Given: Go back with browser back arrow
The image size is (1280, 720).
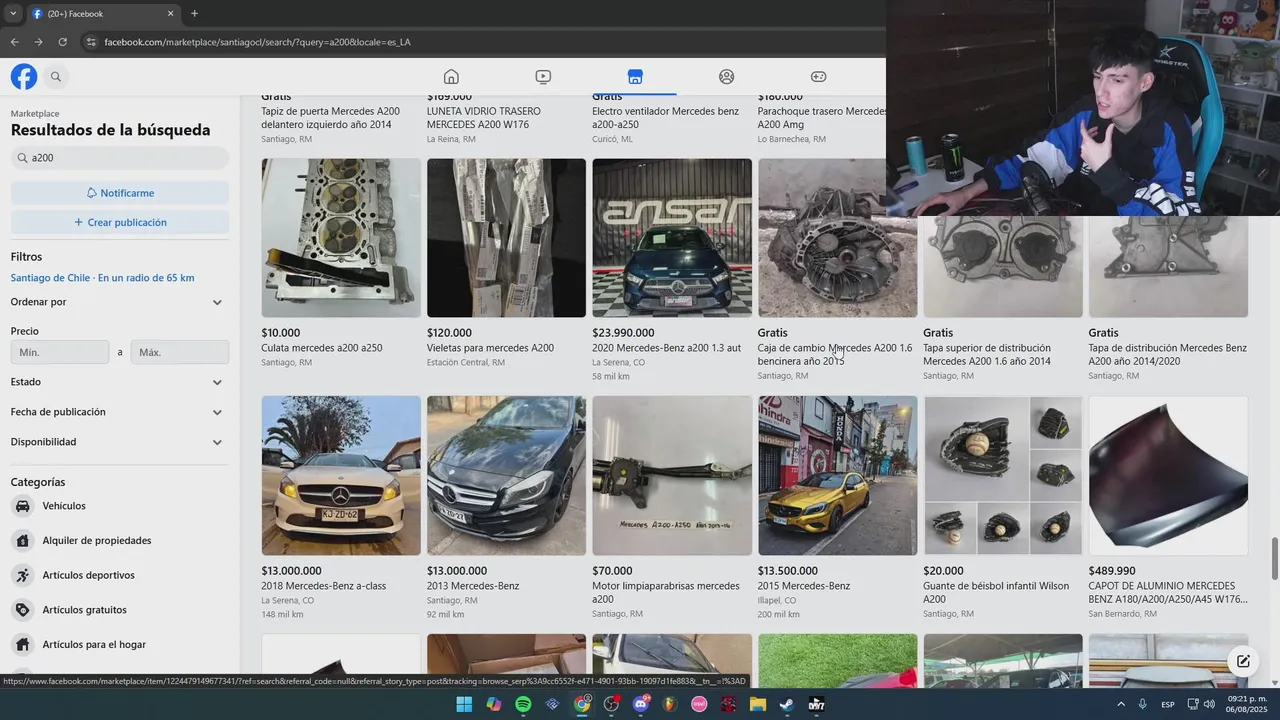Looking at the screenshot, I should click(x=14, y=42).
